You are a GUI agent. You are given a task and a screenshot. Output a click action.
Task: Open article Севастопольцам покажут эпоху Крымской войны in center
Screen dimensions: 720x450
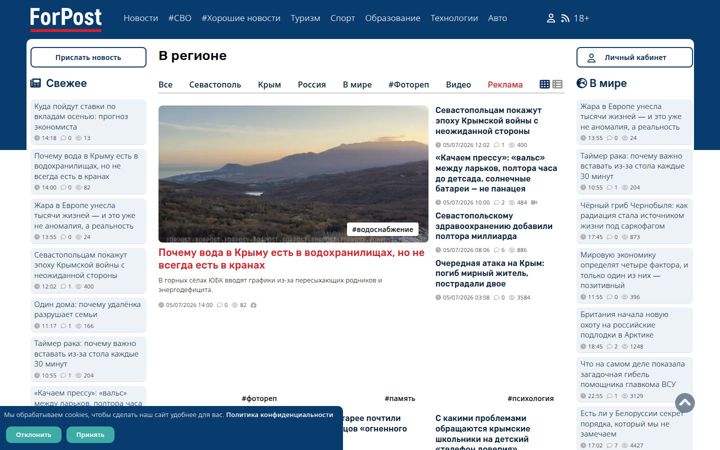[x=488, y=121]
